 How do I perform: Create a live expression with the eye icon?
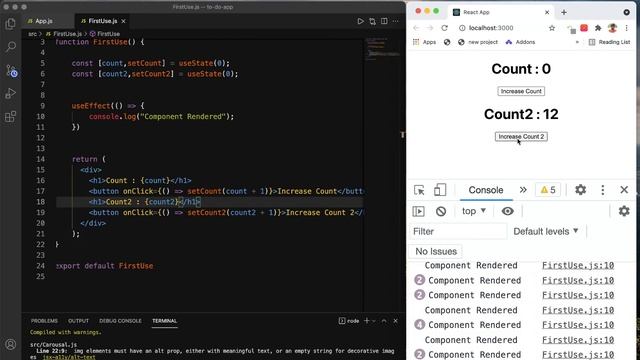pyautogui.click(x=507, y=211)
